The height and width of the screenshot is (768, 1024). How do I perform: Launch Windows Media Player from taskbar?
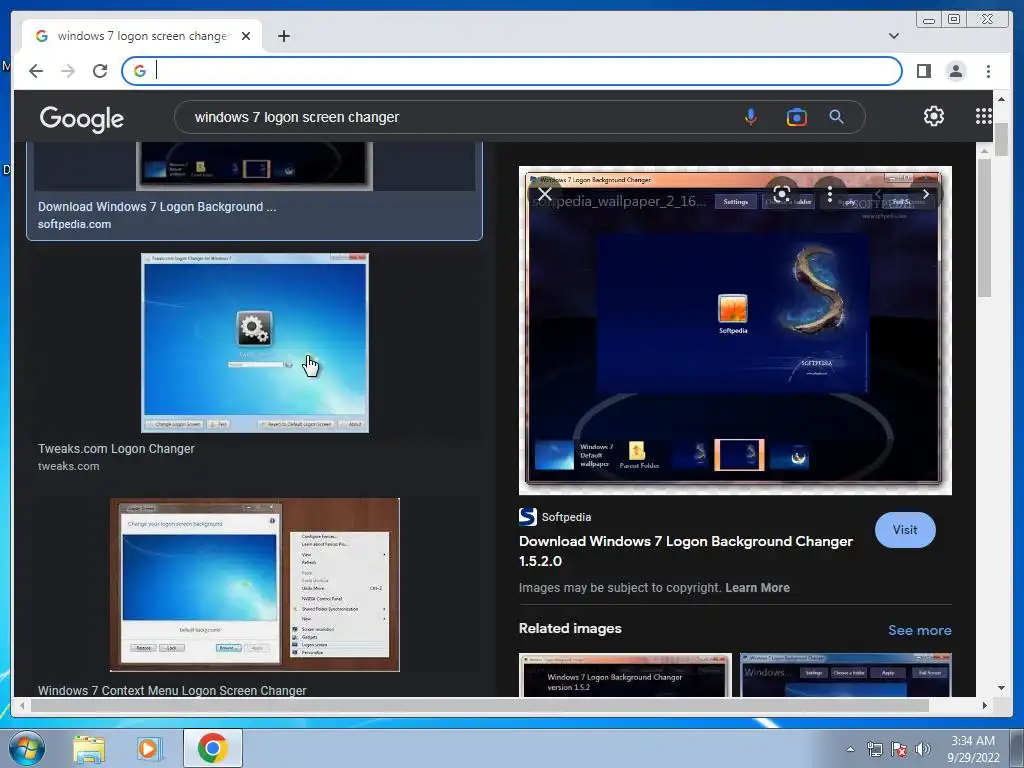[x=150, y=748]
